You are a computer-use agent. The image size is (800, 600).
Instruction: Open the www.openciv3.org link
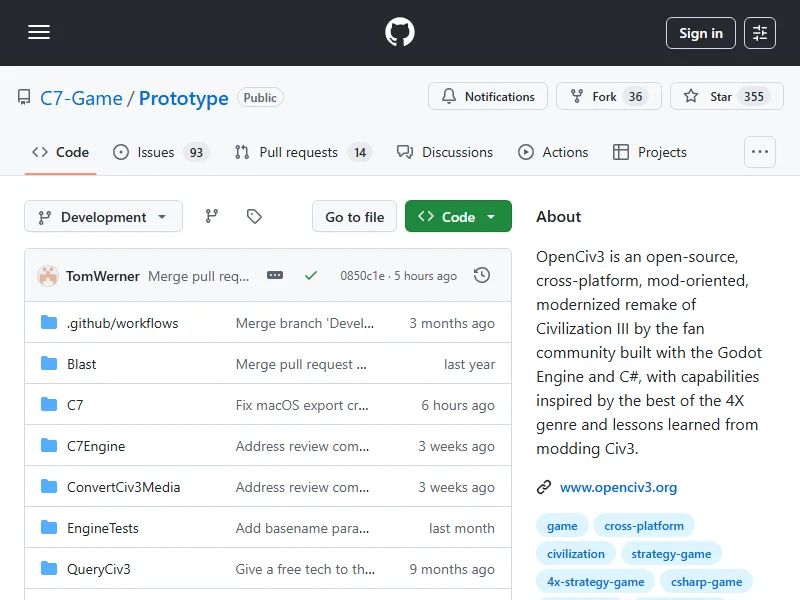pos(618,487)
